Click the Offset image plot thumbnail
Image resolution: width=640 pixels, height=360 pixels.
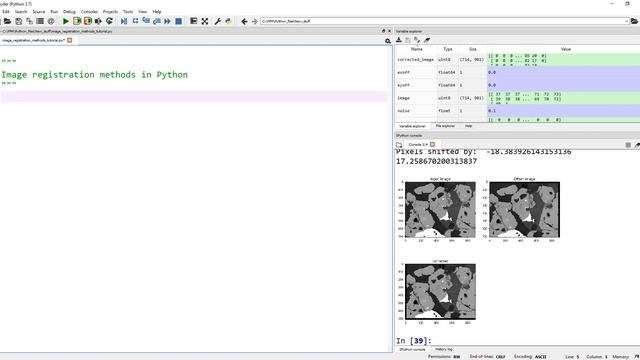524,210
